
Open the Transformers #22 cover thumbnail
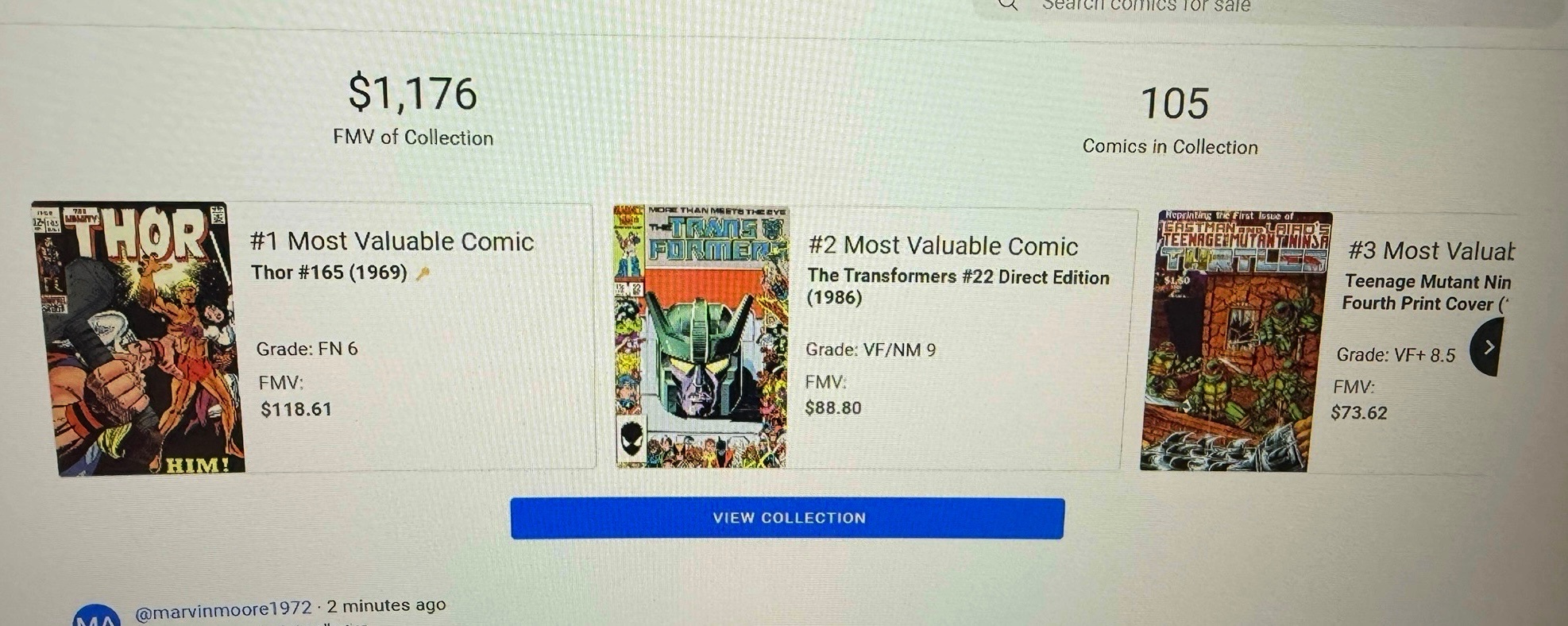pos(701,337)
